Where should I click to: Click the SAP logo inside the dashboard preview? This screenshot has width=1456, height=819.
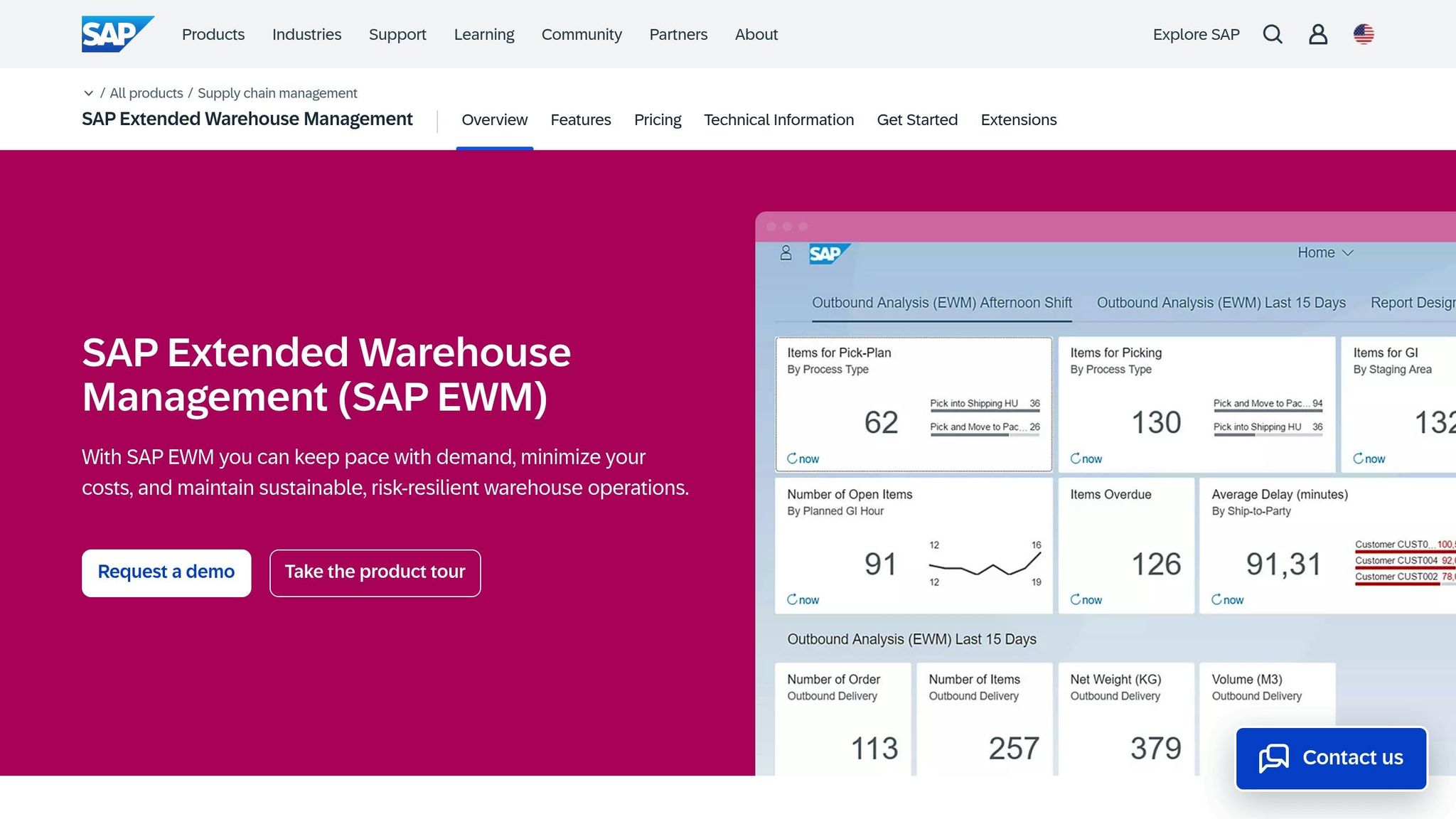click(830, 254)
